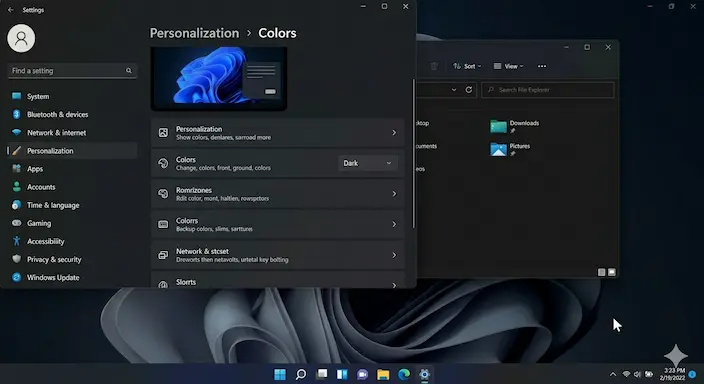Click the three-dots More button in File Explorer

point(542,66)
